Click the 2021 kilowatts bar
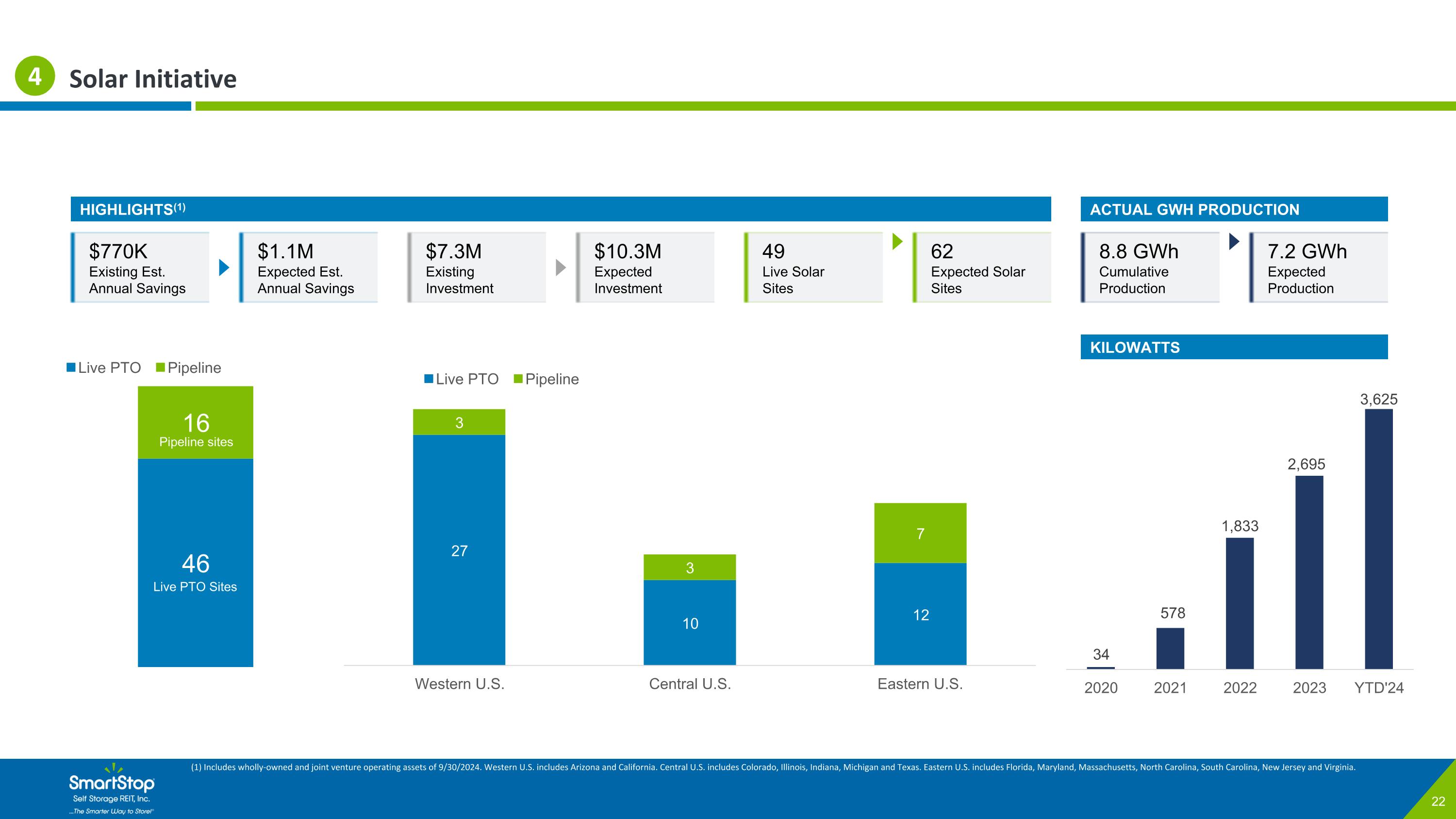Screen dimensions: 1456x819 pyautogui.click(x=1170, y=648)
